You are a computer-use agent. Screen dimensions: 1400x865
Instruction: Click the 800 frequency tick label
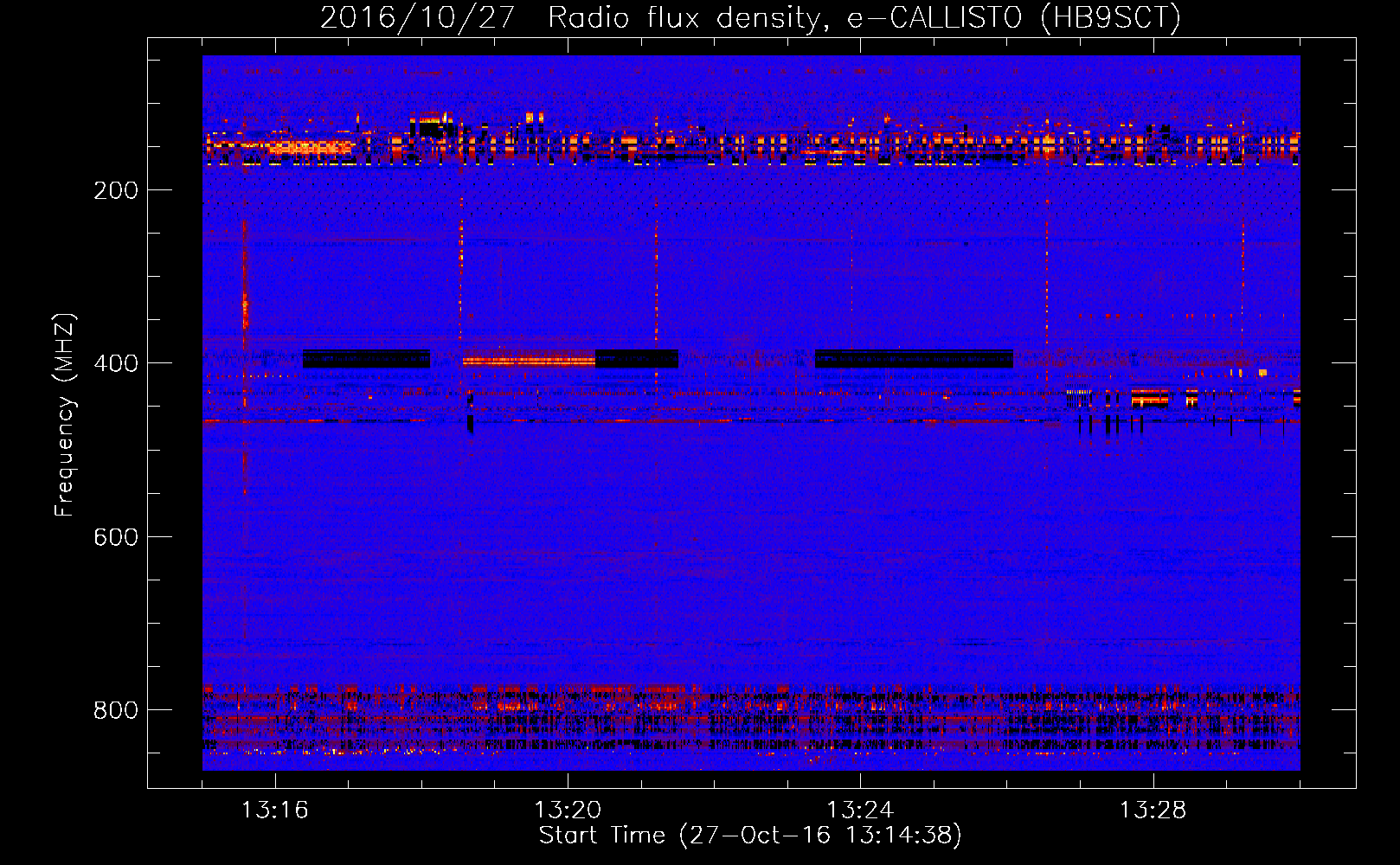[x=116, y=710]
